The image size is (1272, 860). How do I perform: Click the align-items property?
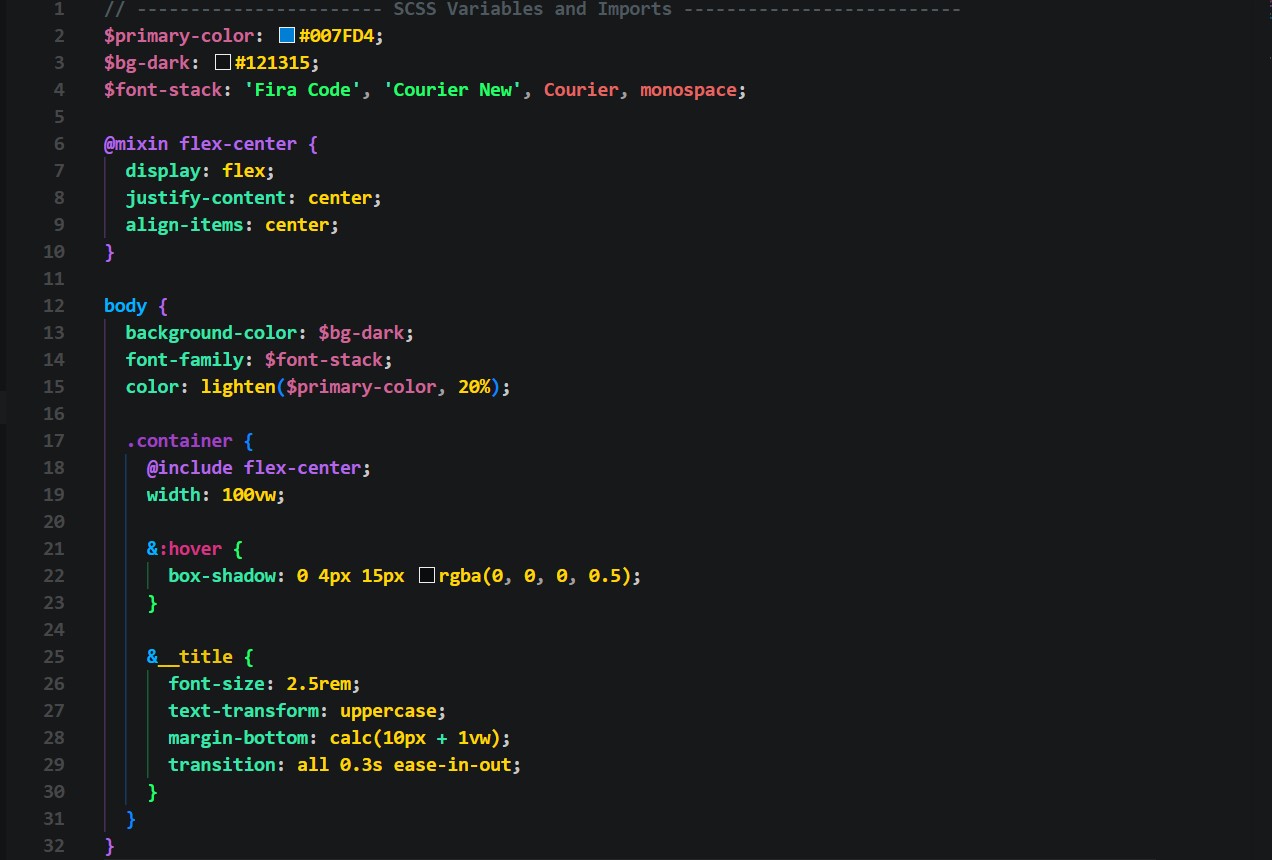click(x=184, y=225)
